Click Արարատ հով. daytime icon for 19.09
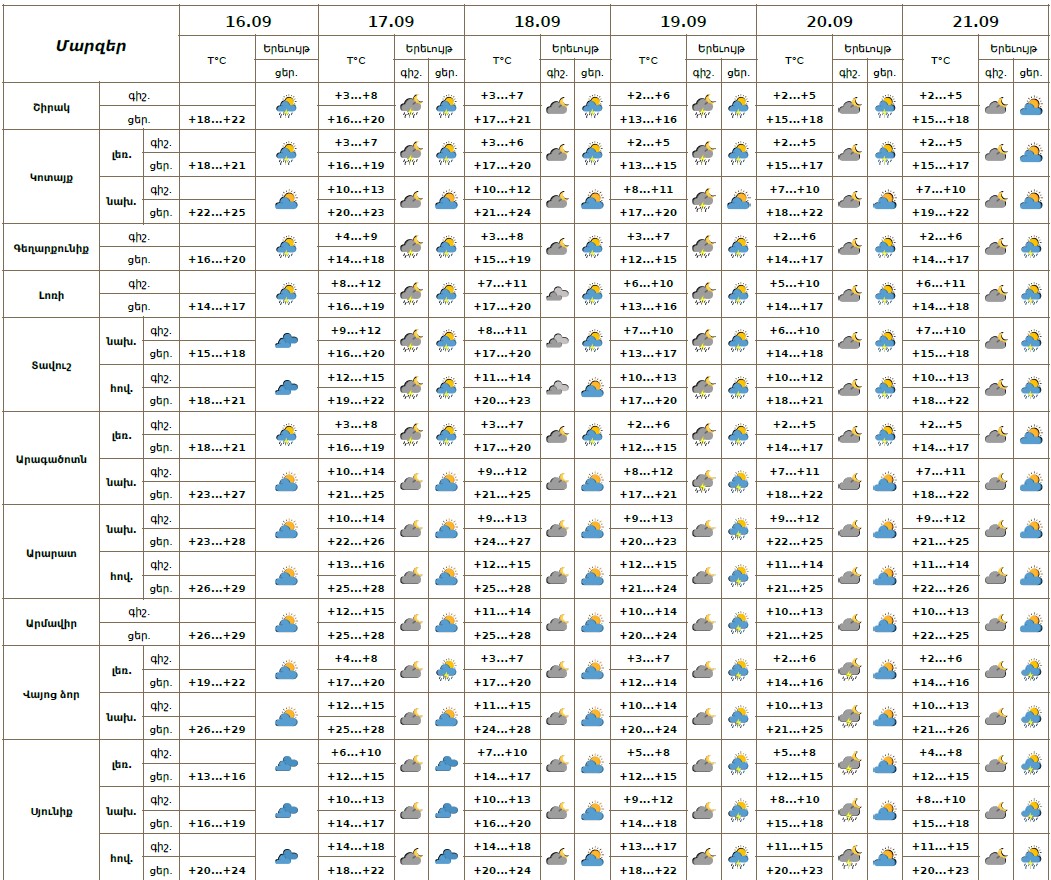Screen dimensions: 1051x880 click(738, 576)
